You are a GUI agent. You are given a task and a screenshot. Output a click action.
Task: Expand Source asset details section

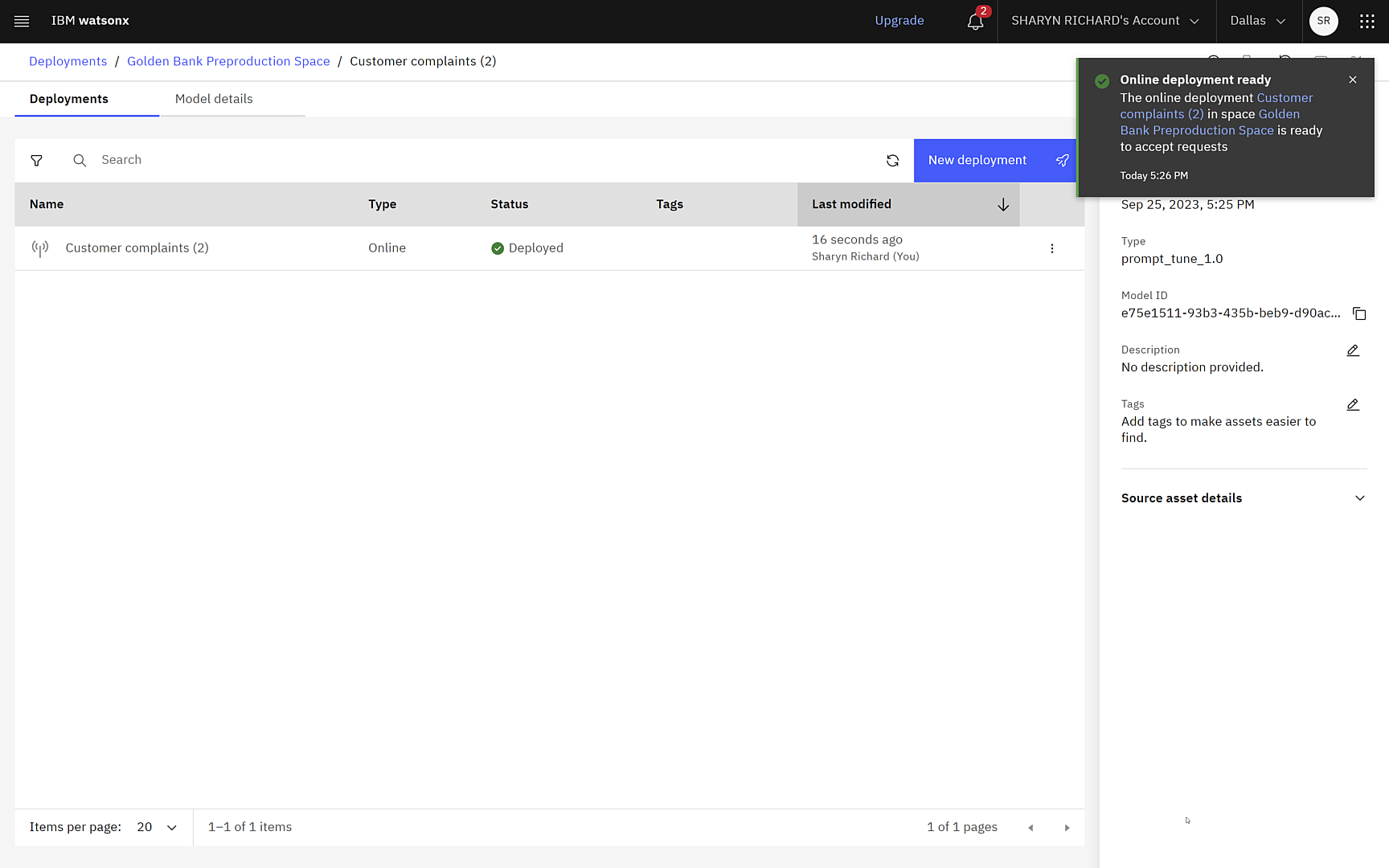(x=1359, y=498)
